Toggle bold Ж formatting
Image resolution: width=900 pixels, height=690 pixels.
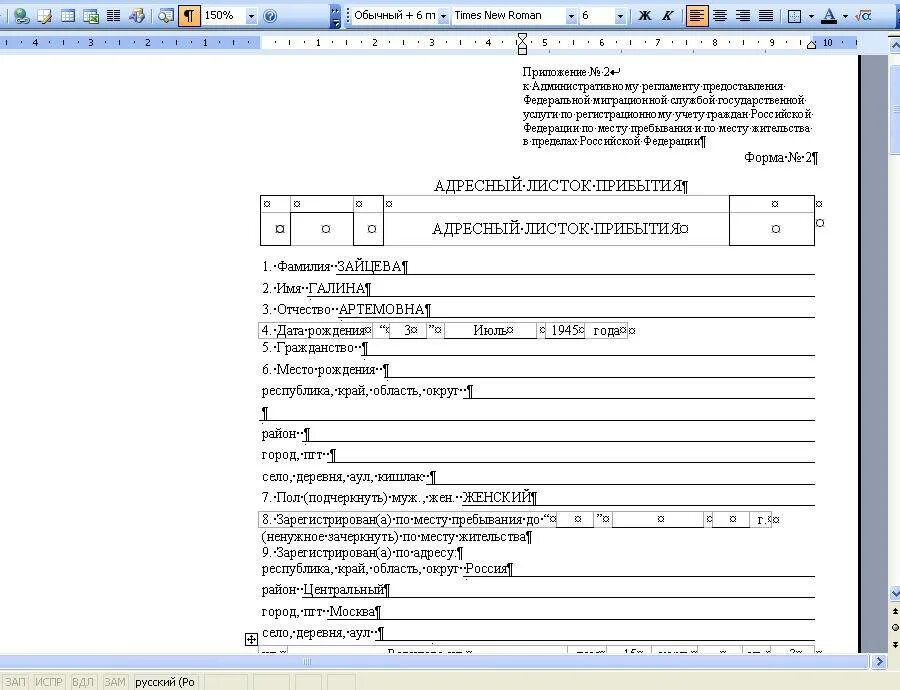click(645, 15)
